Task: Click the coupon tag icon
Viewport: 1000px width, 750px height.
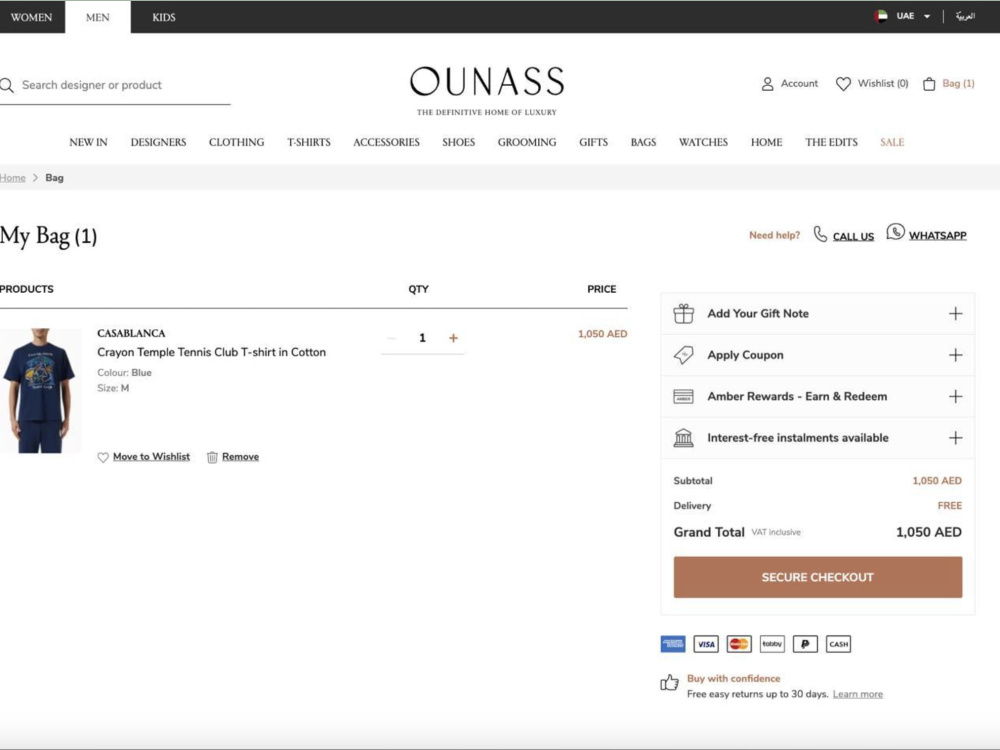Action: pyautogui.click(x=684, y=355)
